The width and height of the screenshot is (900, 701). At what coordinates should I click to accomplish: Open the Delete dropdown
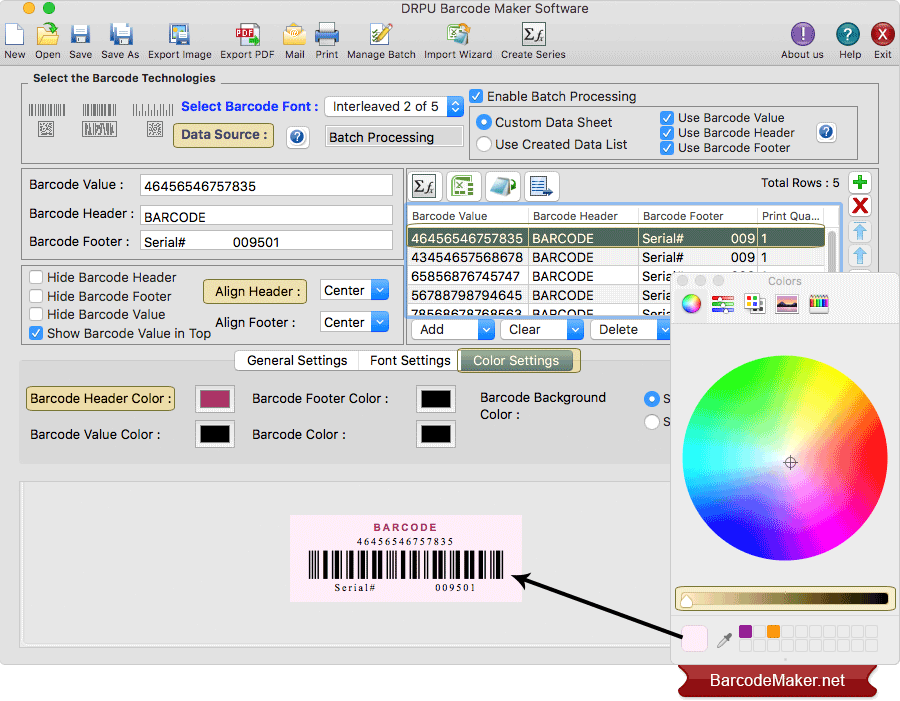pos(630,330)
